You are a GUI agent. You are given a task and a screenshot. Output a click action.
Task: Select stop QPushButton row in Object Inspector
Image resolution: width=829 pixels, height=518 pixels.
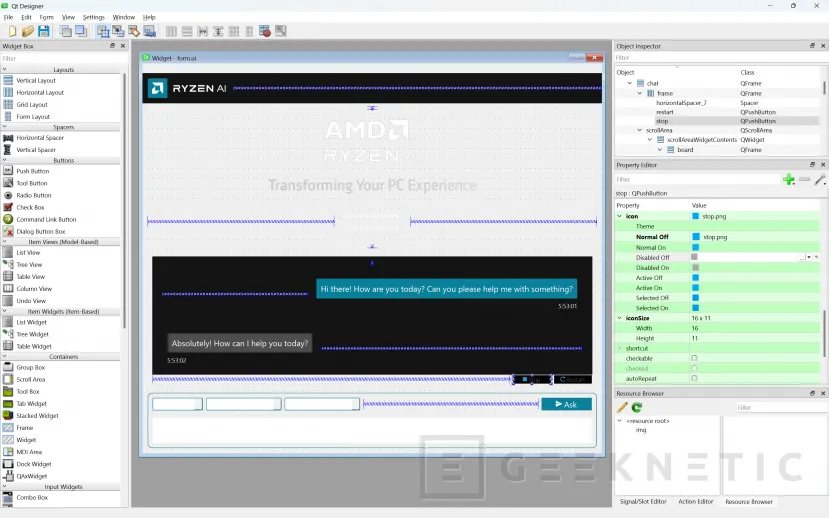tap(717, 121)
